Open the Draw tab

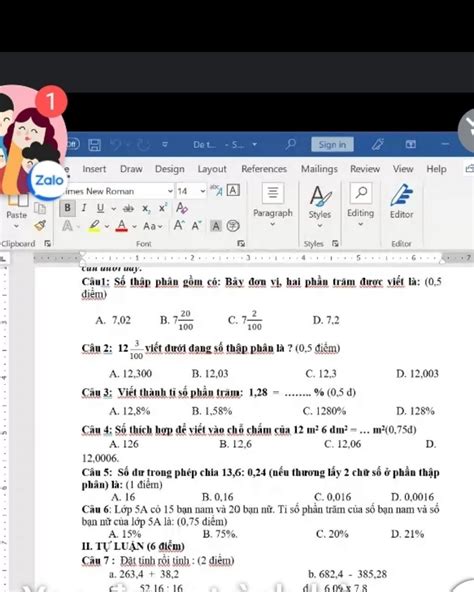[131, 169]
